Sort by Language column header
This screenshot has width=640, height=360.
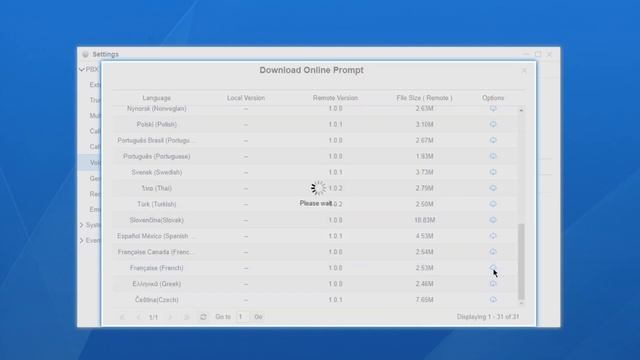[156, 98]
